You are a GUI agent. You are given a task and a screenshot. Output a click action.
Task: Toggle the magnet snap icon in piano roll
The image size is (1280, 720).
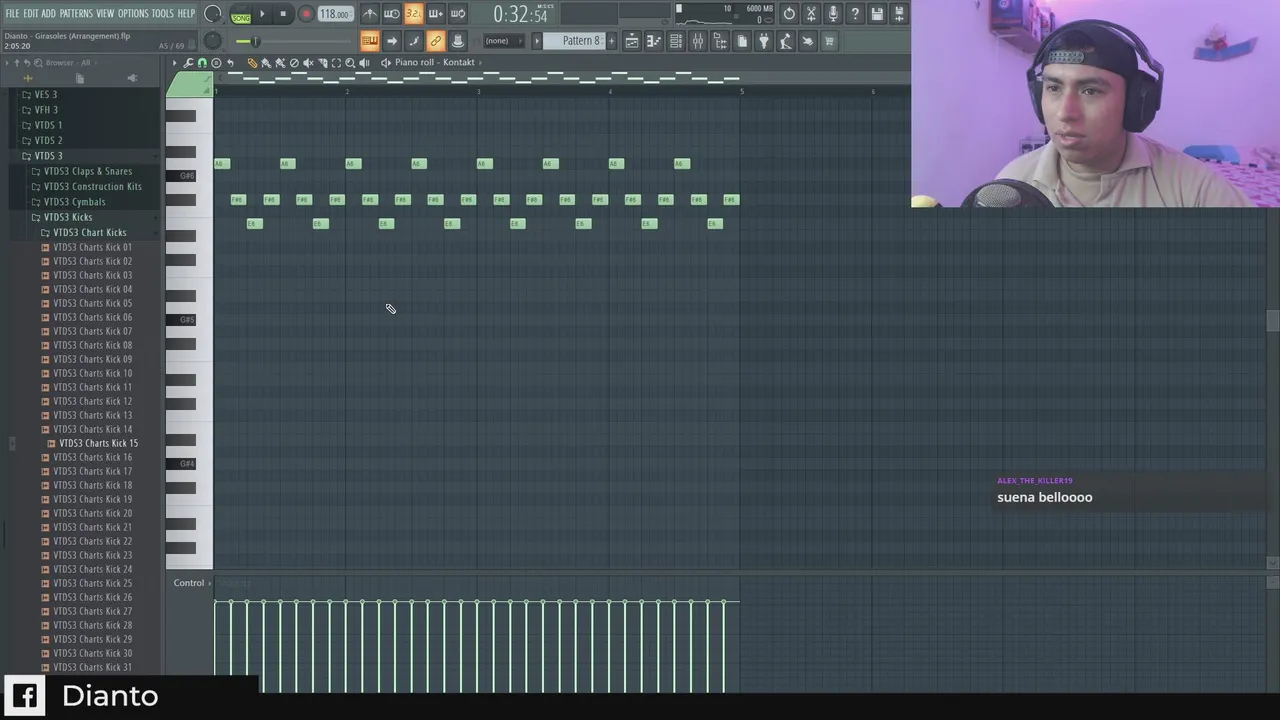point(202,63)
